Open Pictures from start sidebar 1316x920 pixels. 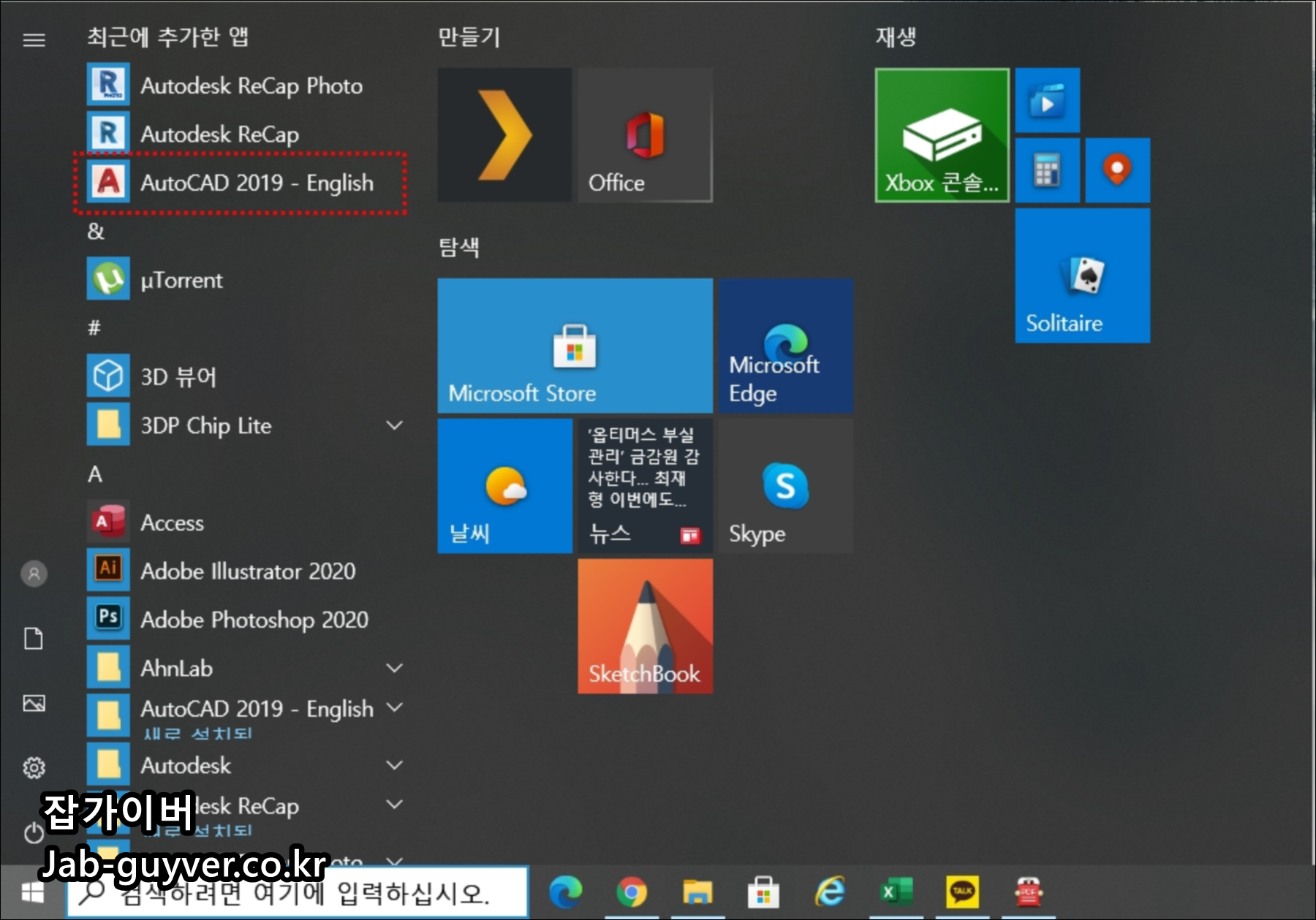[x=34, y=703]
